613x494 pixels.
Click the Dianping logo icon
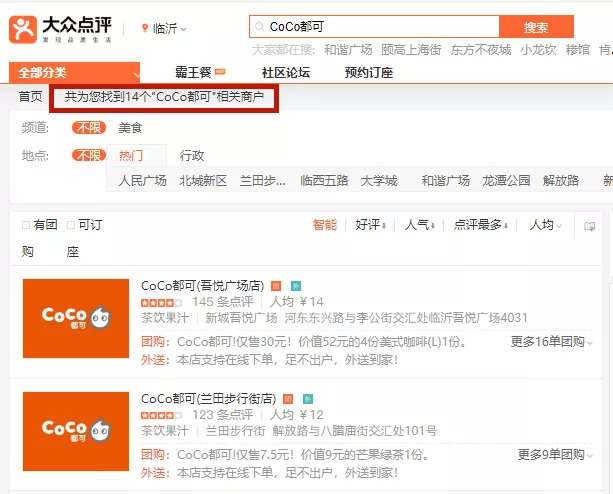tap(26, 28)
